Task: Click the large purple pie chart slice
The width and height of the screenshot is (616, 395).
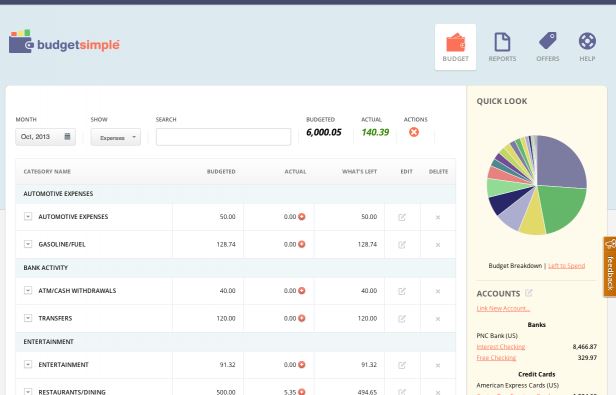Action: coord(562,163)
